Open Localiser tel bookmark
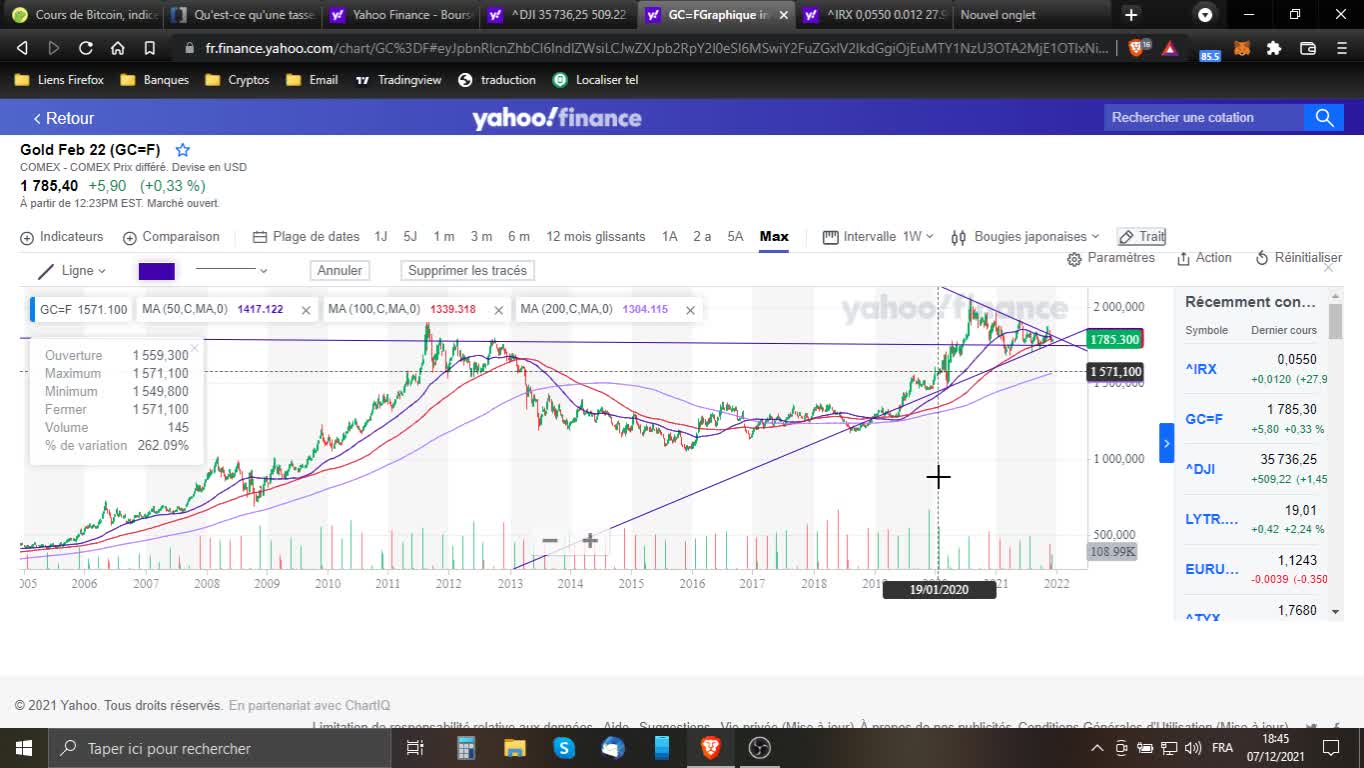 (x=595, y=80)
